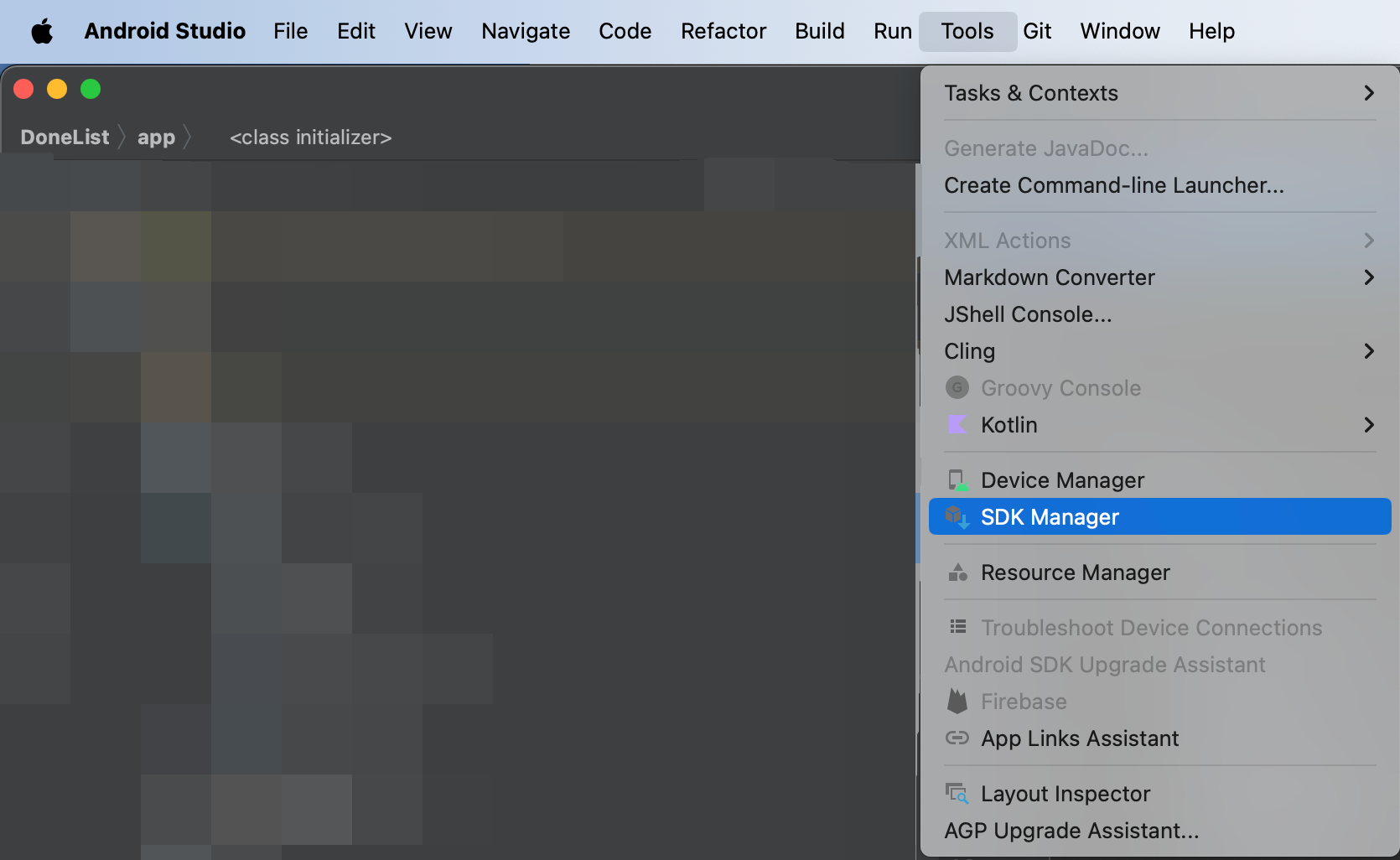Click the App Links Assistant link icon
Viewport: 1400px width, 860px height.
(x=957, y=738)
